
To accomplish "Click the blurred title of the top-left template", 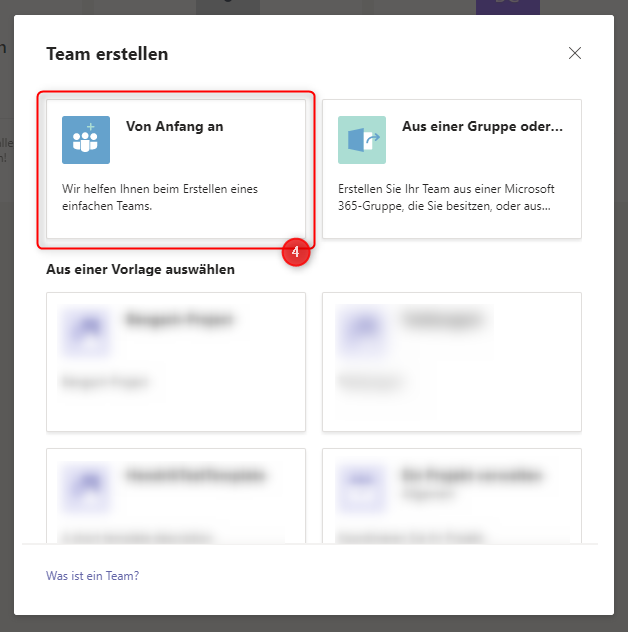I will 180,321.
